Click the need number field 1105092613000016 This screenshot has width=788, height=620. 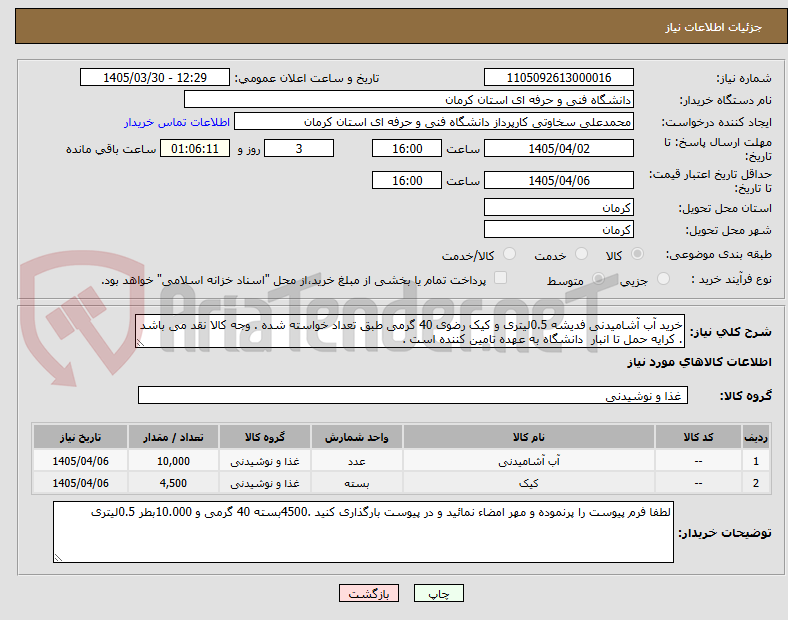pos(558,78)
